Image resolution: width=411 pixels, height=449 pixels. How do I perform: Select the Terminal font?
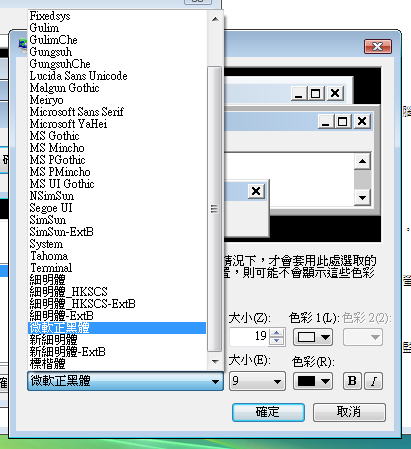(x=117, y=268)
